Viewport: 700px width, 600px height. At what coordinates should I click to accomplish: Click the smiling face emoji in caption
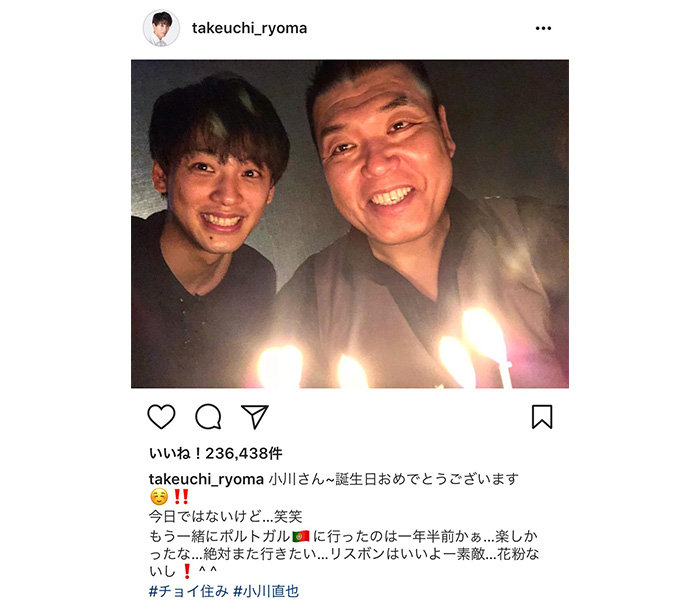(x=158, y=497)
